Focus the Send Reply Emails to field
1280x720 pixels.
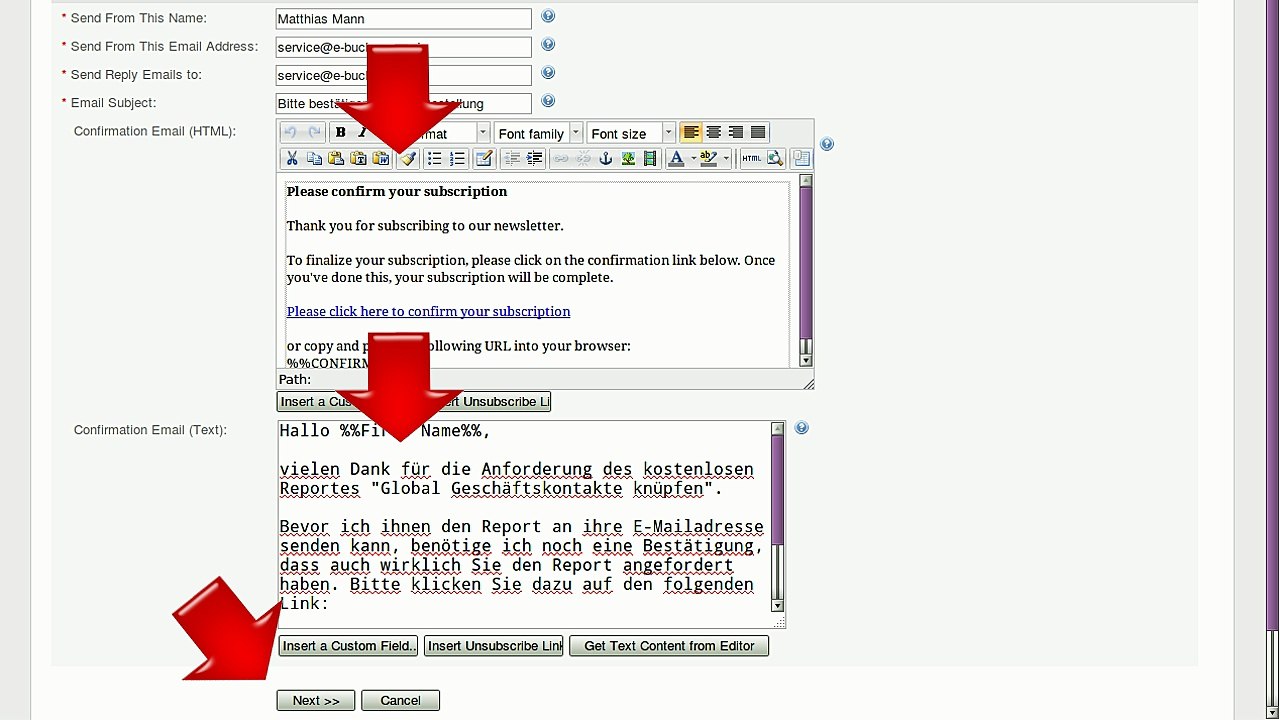coord(404,75)
